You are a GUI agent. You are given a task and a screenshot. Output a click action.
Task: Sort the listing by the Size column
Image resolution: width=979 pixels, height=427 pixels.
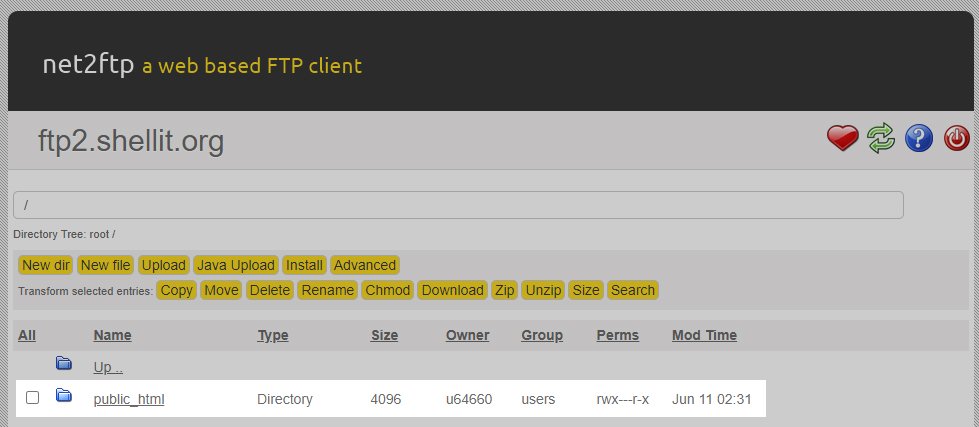(x=384, y=335)
